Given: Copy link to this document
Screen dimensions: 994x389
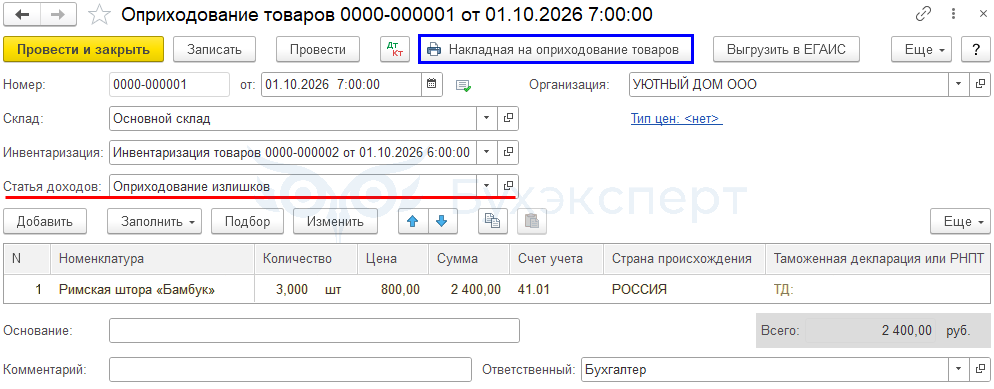Looking at the screenshot, I should pos(924,14).
